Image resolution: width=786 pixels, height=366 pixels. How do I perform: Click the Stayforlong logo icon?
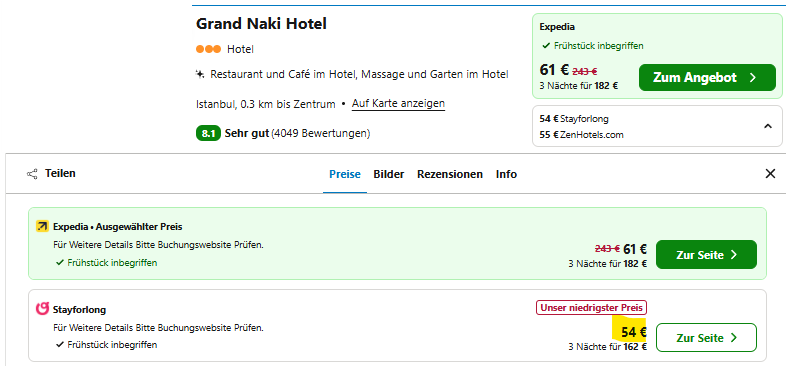43,309
